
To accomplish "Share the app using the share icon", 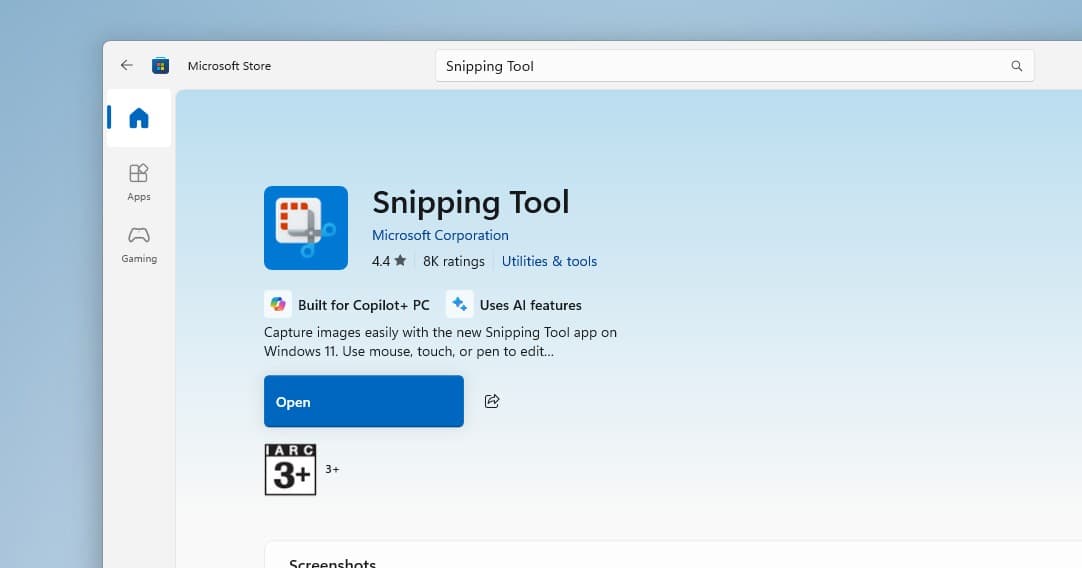I will point(492,401).
